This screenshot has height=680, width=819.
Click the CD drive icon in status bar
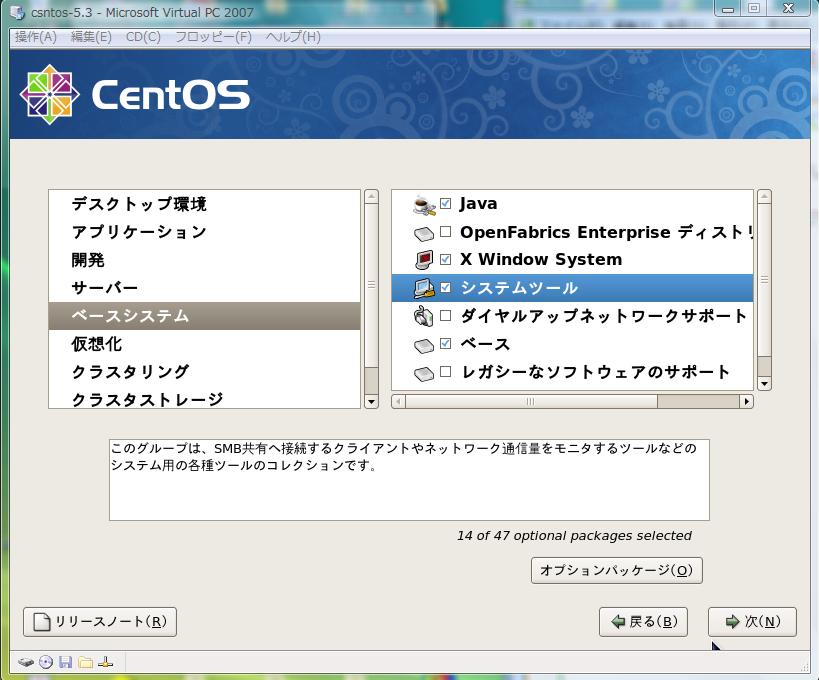45,662
